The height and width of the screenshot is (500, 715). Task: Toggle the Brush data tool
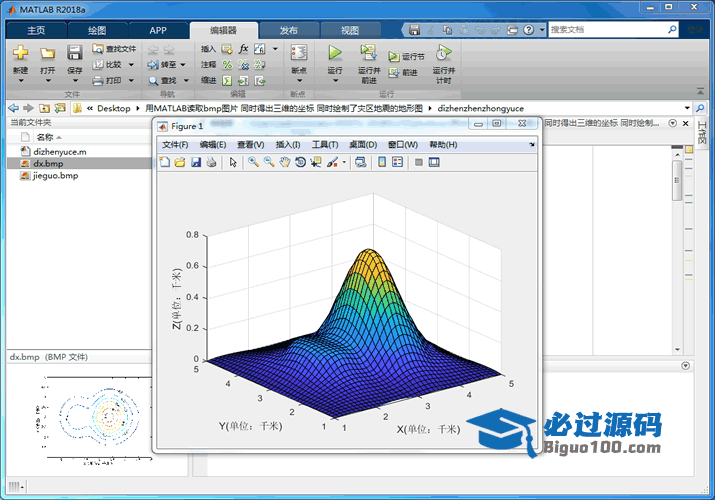(x=332, y=162)
